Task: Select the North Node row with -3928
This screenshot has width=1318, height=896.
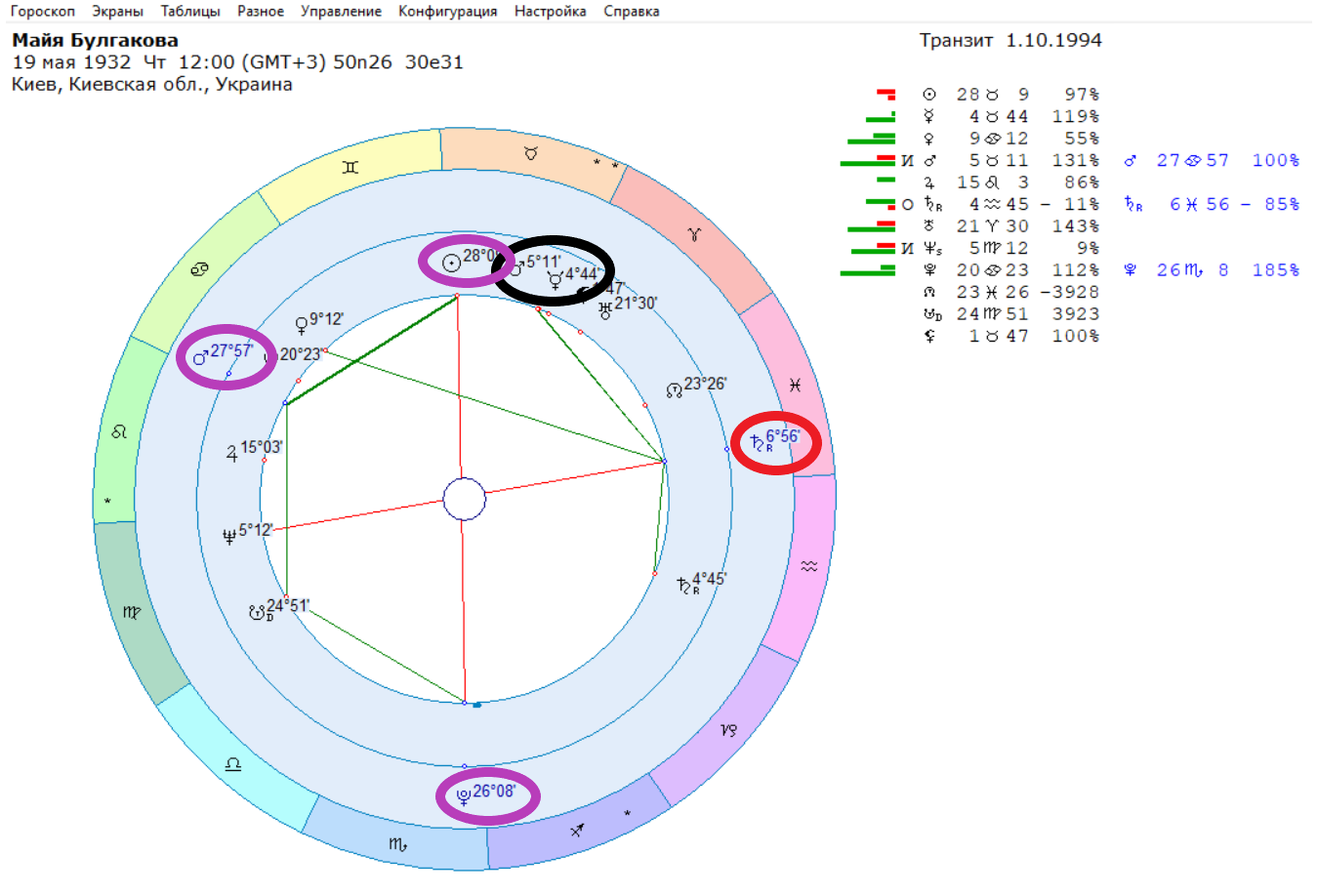Action: pos(1011,292)
